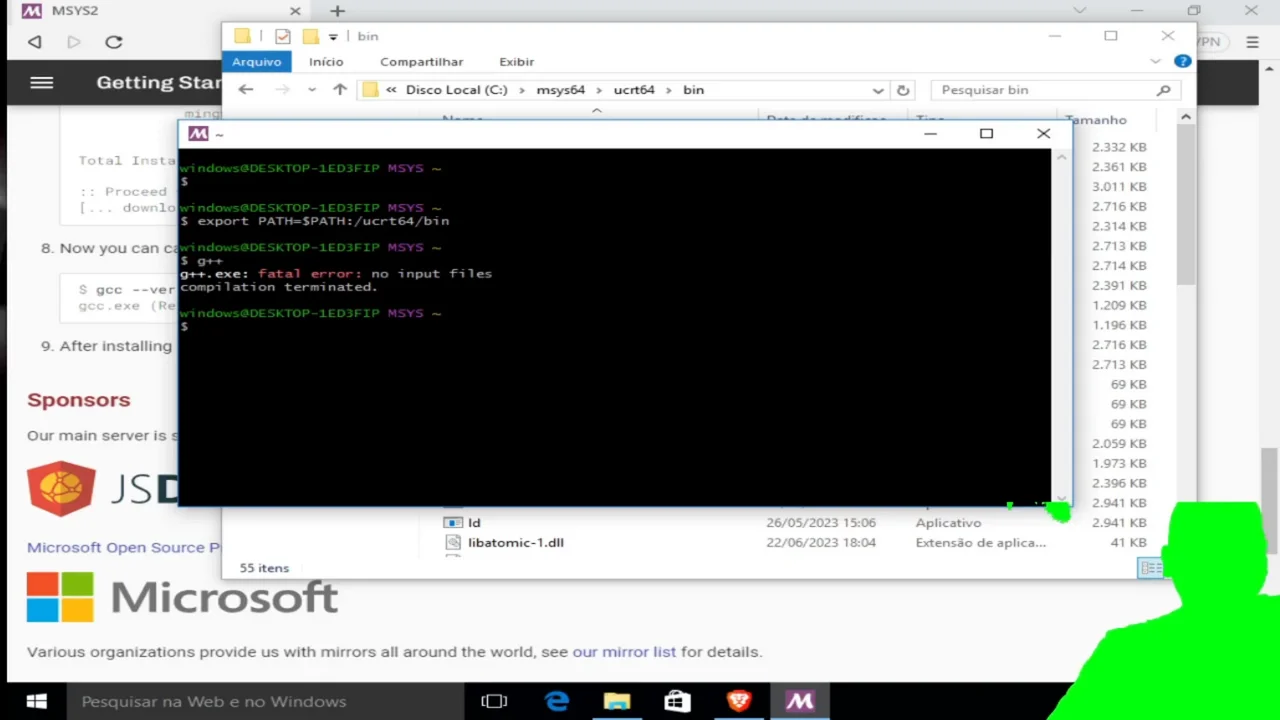
Task: Click the browser back navigation arrow
Action: (35, 42)
